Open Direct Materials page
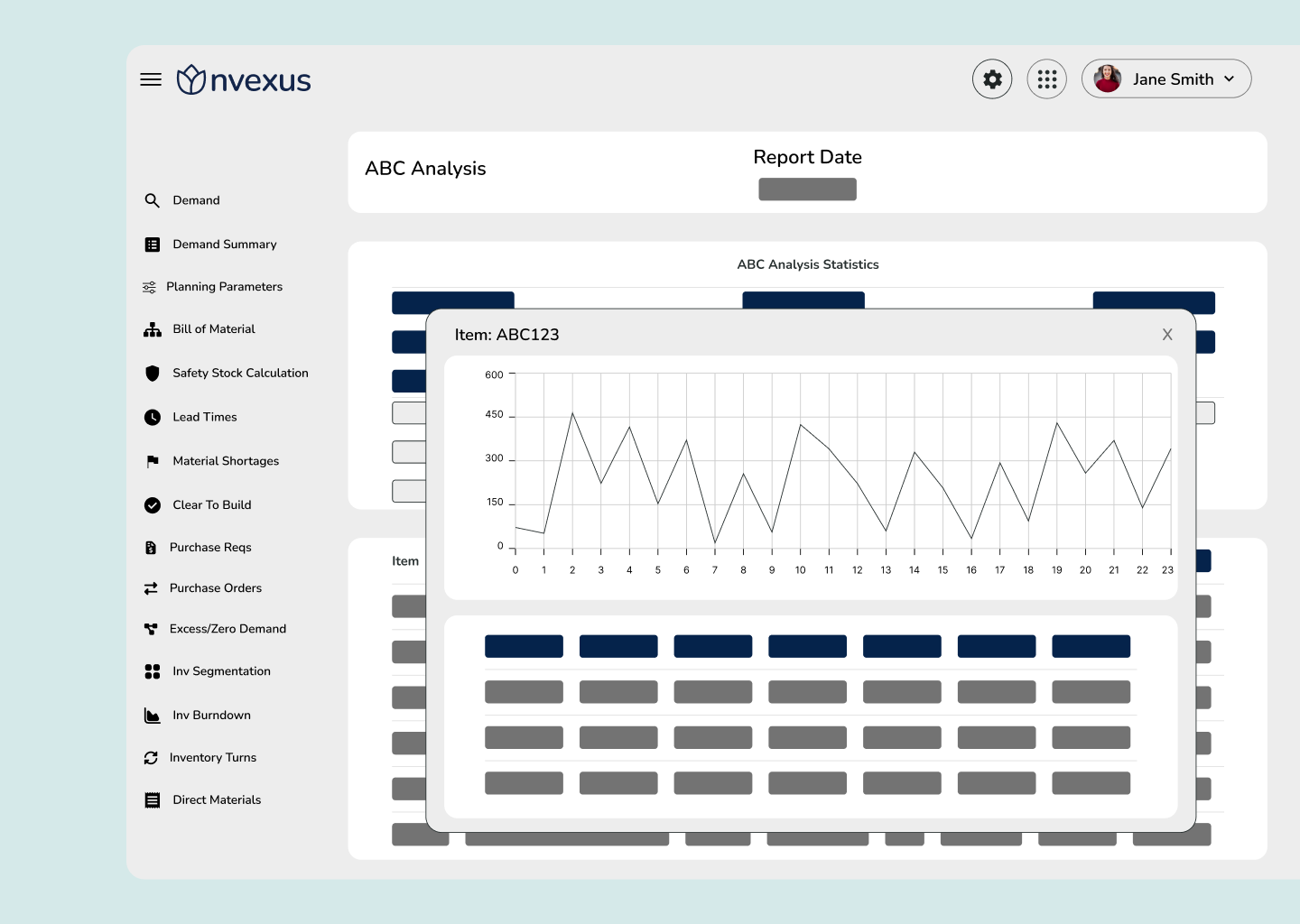The height and width of the screenshot is (924, 1300). pos(217,800)
